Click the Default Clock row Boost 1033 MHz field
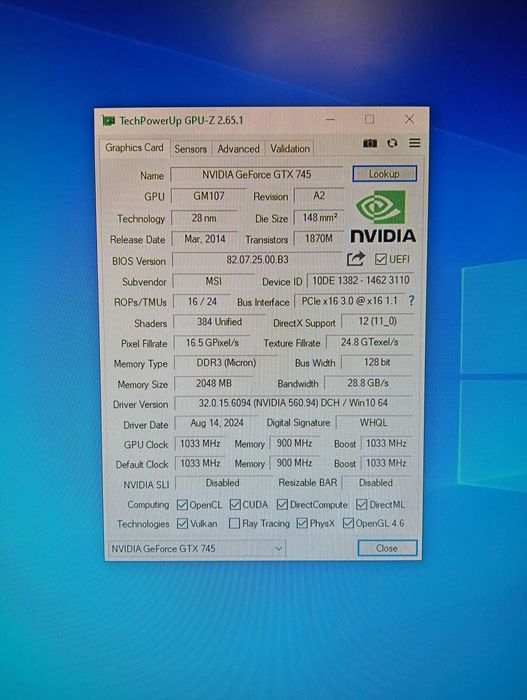Screen dimensions: 527x700 (x=386, y=463)
